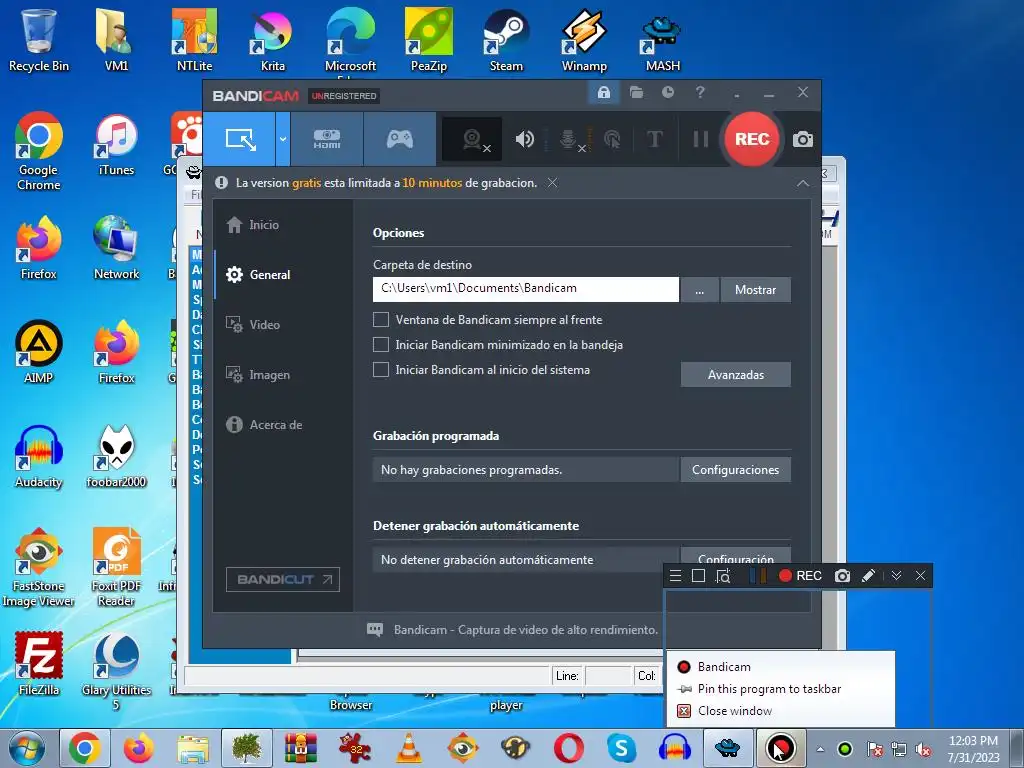
Task: Open the Inicio tab
Action: (x=253, y=225)
